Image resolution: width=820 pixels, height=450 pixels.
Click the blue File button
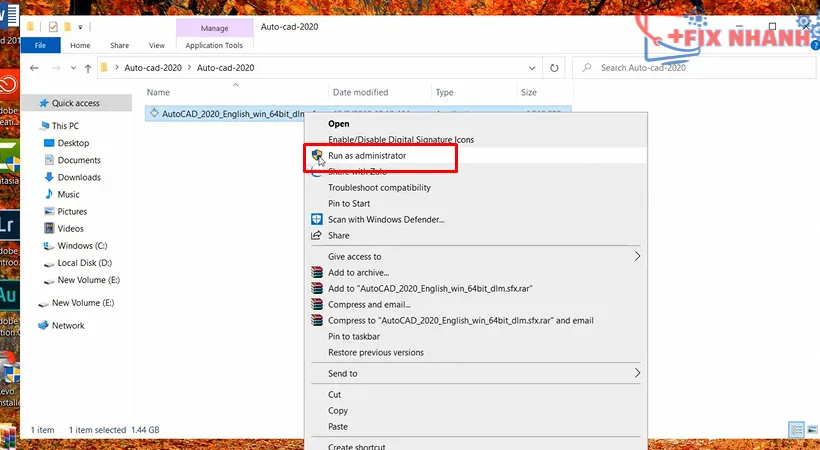click(40, 45)
